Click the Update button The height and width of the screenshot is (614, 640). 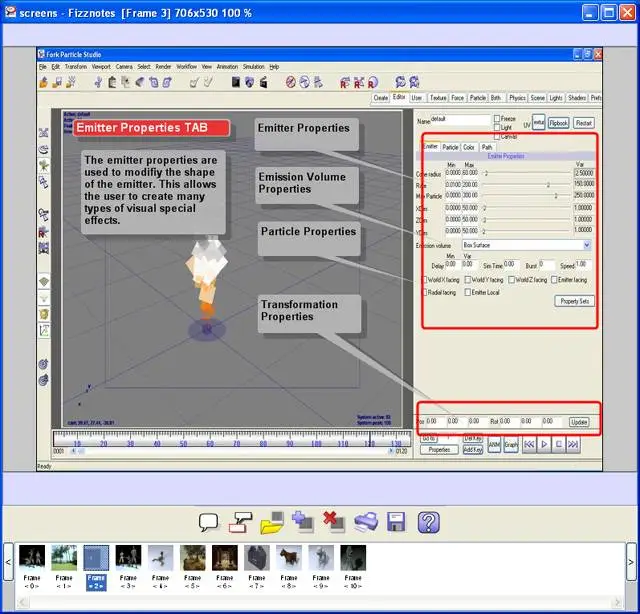579,422
